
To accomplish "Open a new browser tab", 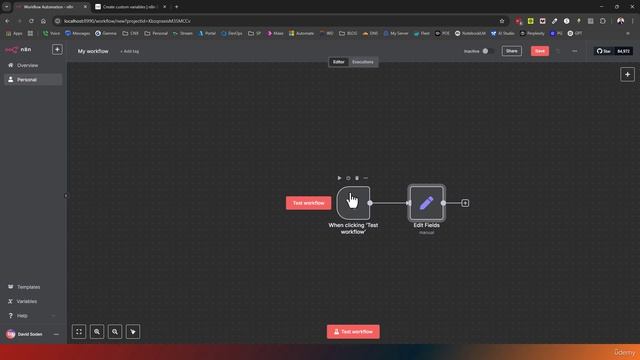I will [x=176, y=7].
